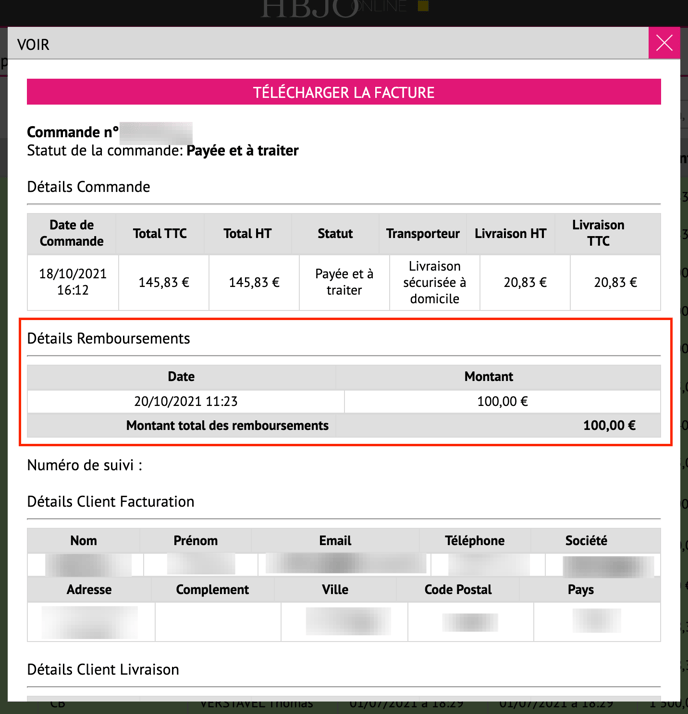The width and height of the screenshot is (688, 714).
Task: Select the Montant header in refunds table
Action: tap(489, 377)
